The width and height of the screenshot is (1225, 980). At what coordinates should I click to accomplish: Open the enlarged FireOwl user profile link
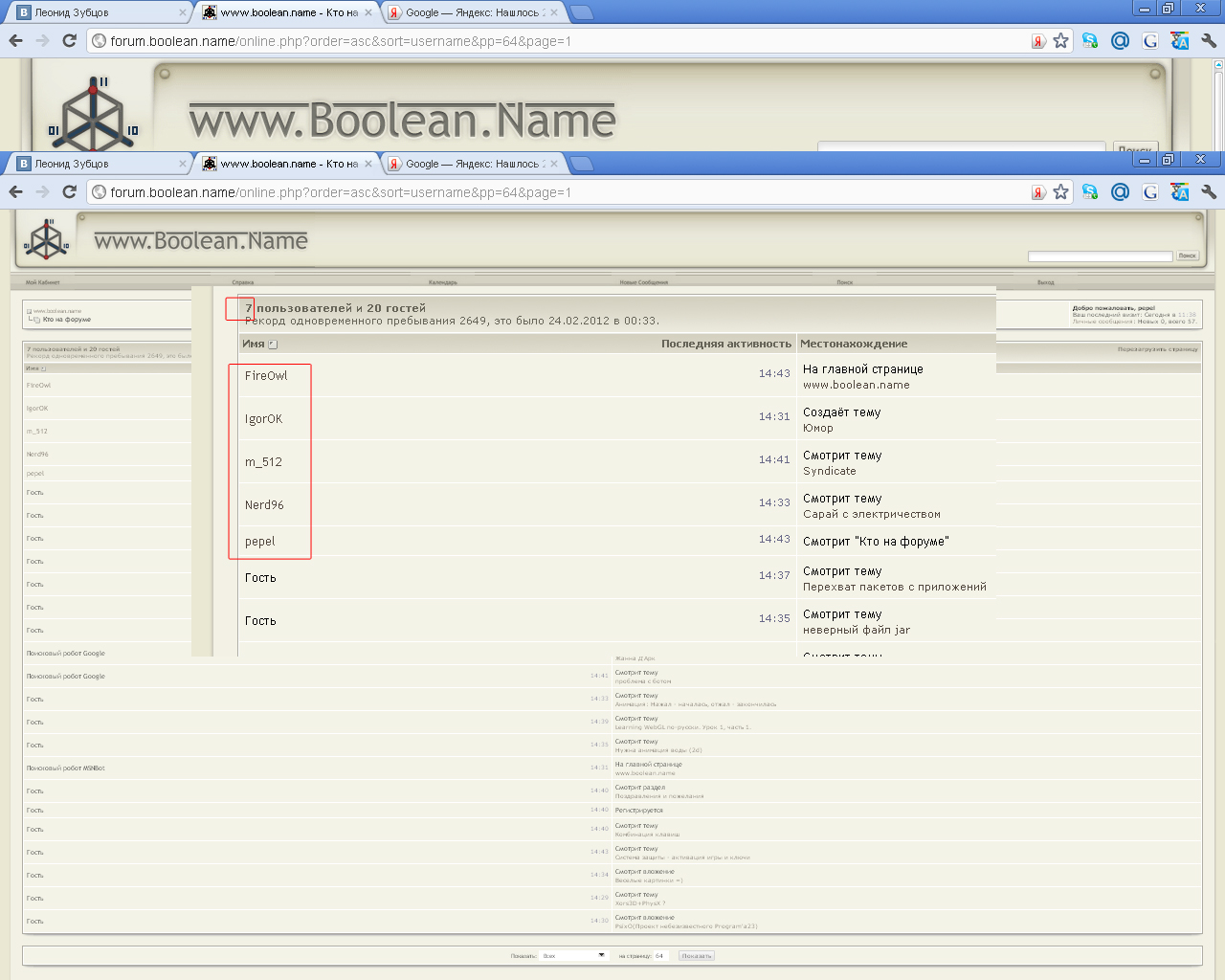(x=266, y=376)
